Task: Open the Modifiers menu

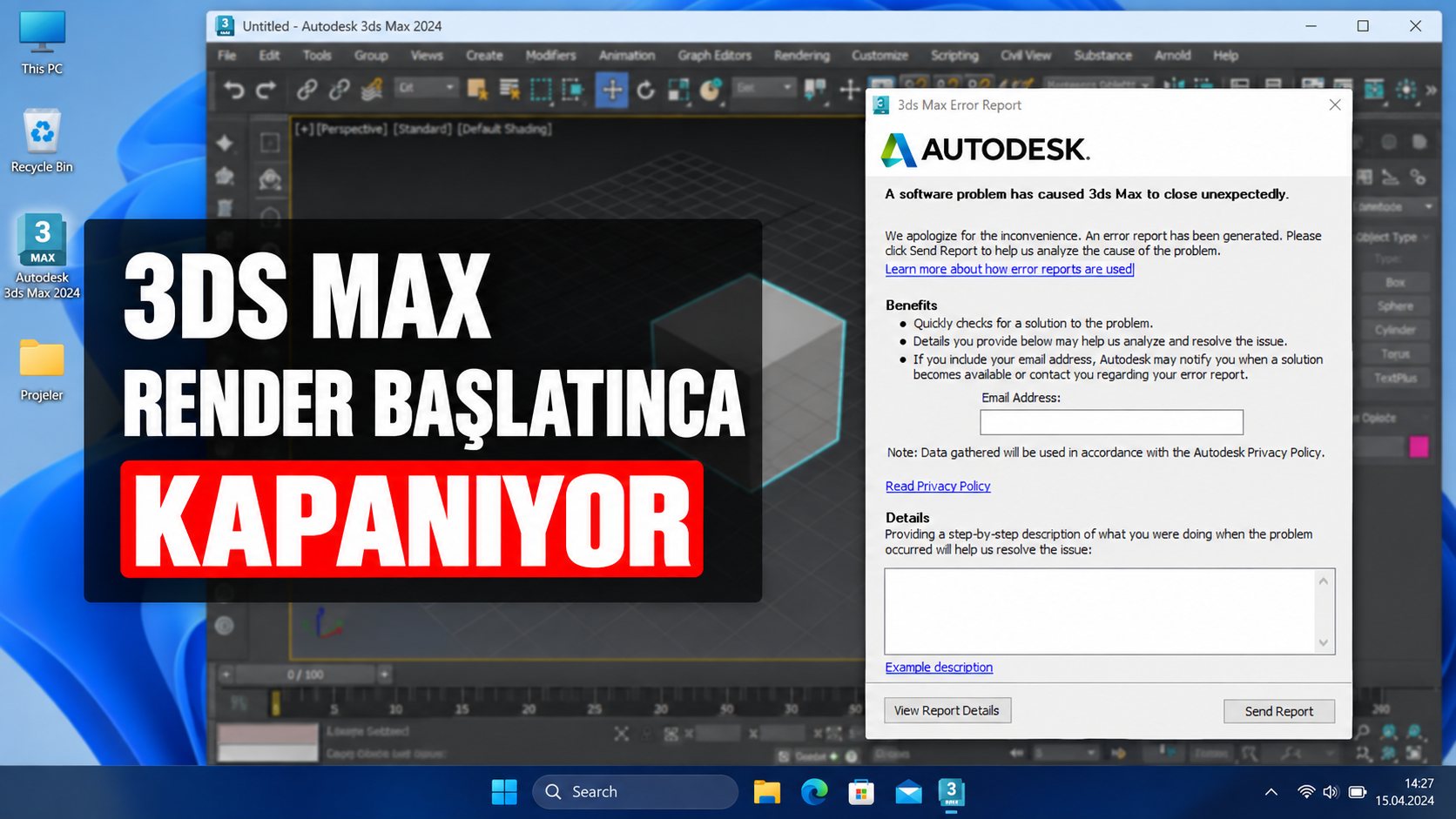Action: 550,55
